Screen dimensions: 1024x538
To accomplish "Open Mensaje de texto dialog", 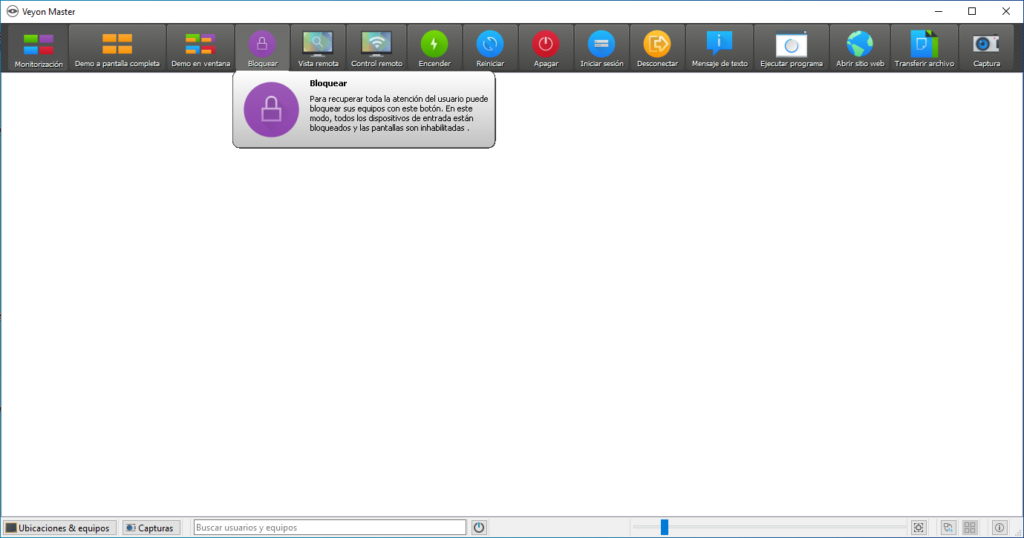I will pos(719,48).
